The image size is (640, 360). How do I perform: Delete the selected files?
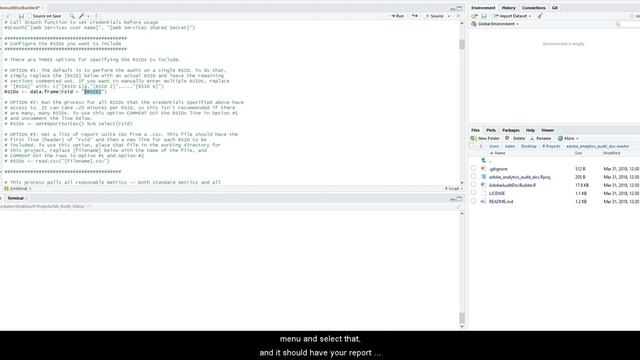pyautogui.click(x=516, y=138)
